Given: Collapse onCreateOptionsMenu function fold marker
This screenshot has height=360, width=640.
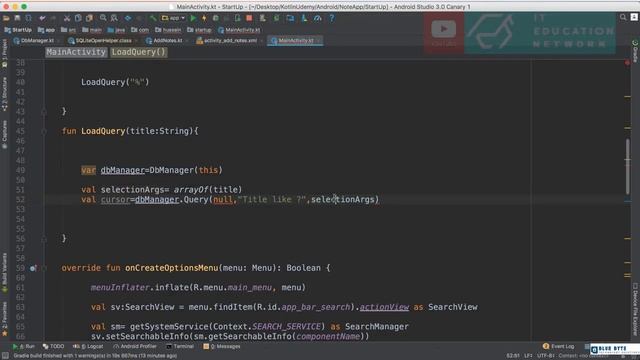Looking at the screenshot, I should 44,268.
